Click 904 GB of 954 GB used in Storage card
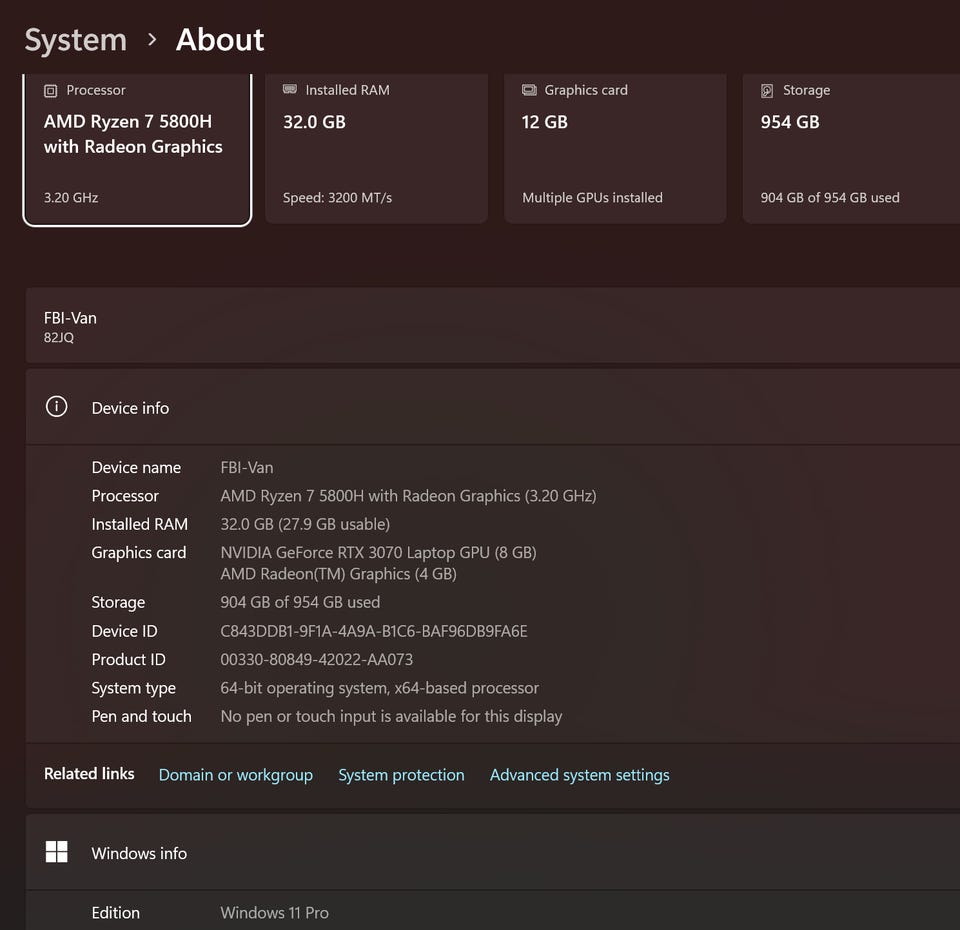 (830, 198)
